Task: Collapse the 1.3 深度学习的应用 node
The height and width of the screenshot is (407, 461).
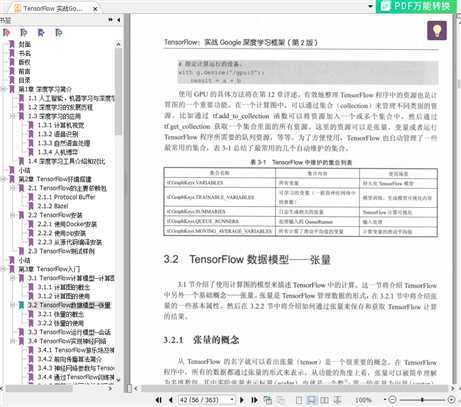Action: 13,116
